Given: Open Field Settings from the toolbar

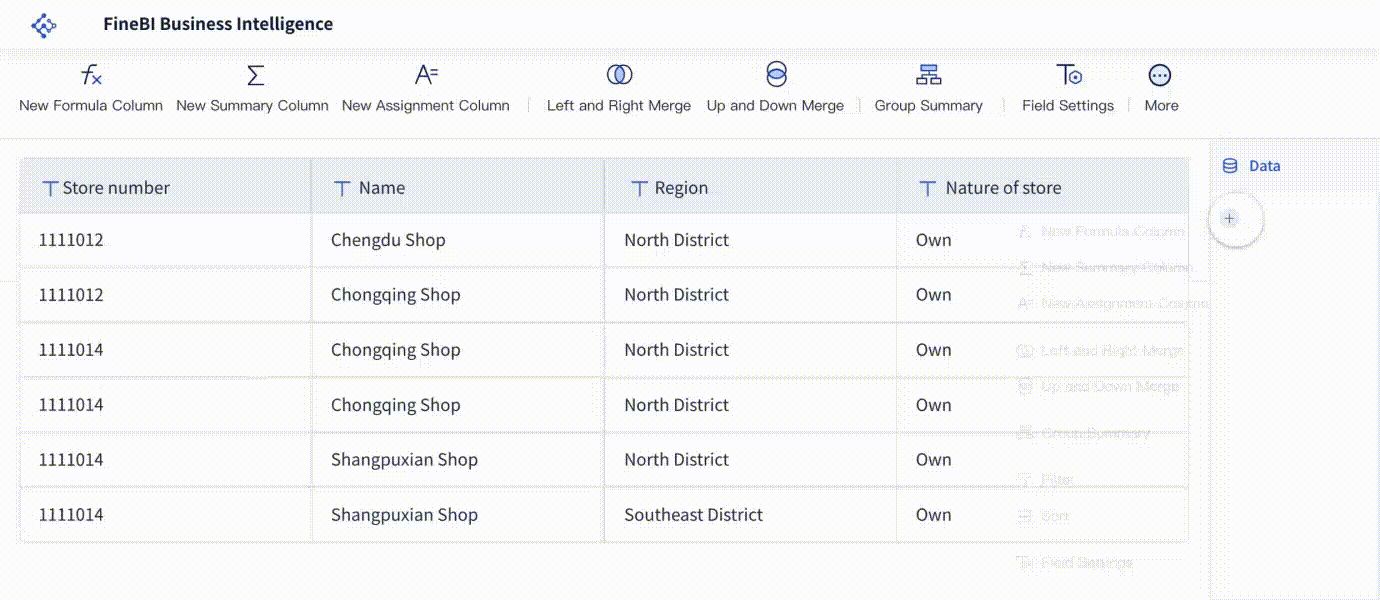Looking at the screenshot, I should (1068, 89).
